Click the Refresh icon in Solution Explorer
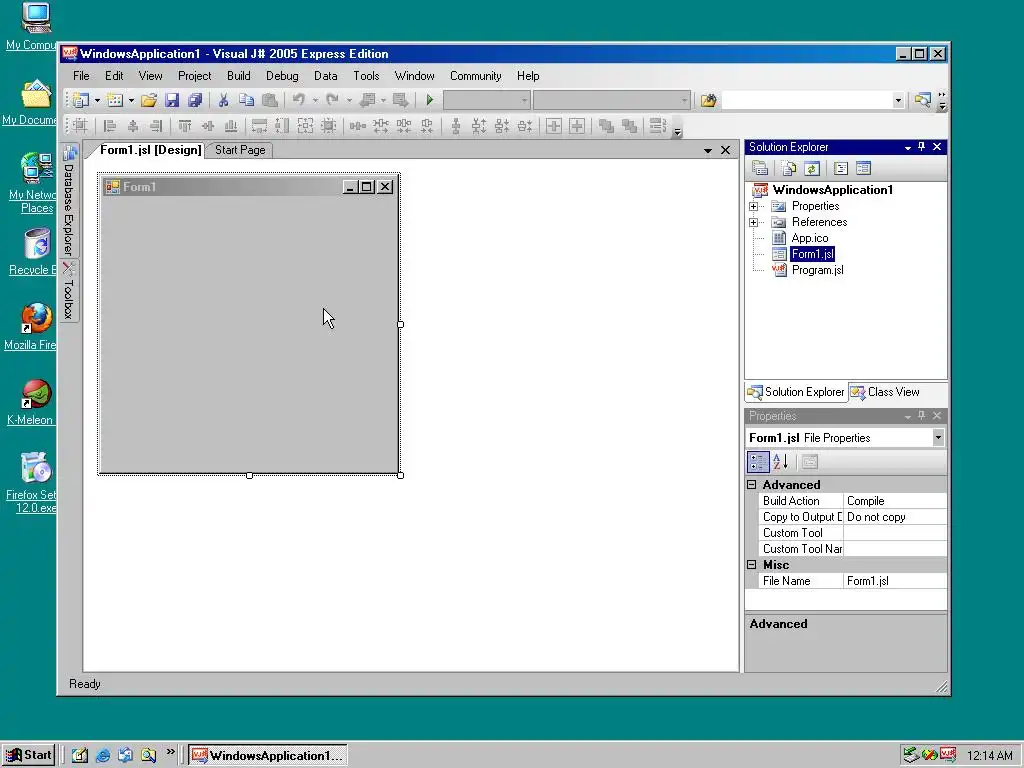This screenshot has height=768, width=1024. [x=812, y=168]
